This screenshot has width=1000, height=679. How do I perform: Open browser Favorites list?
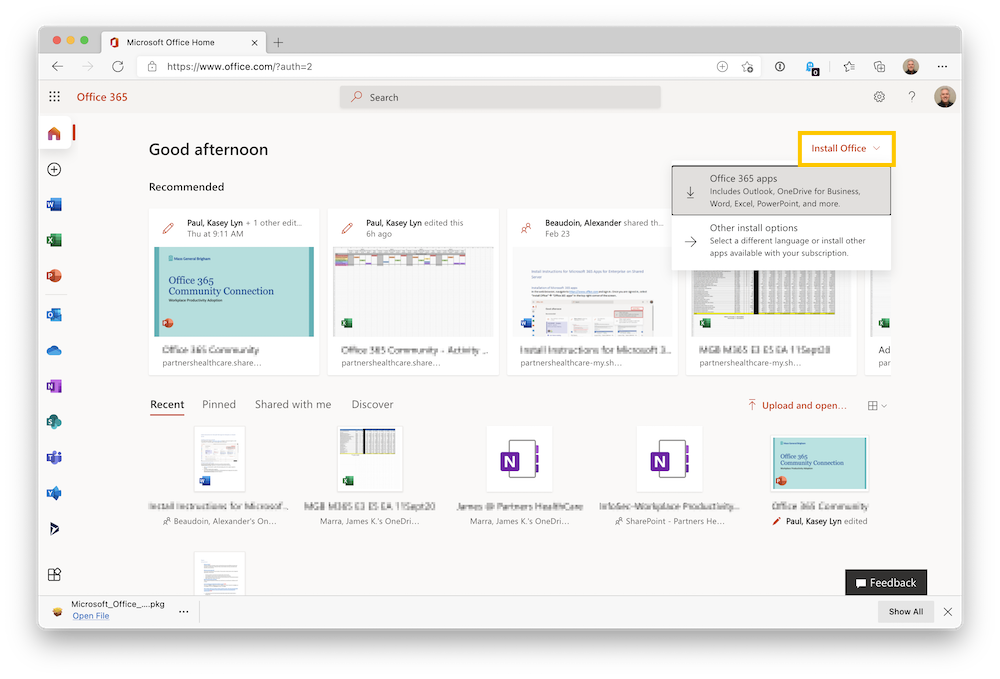click(x=849, y=66)
